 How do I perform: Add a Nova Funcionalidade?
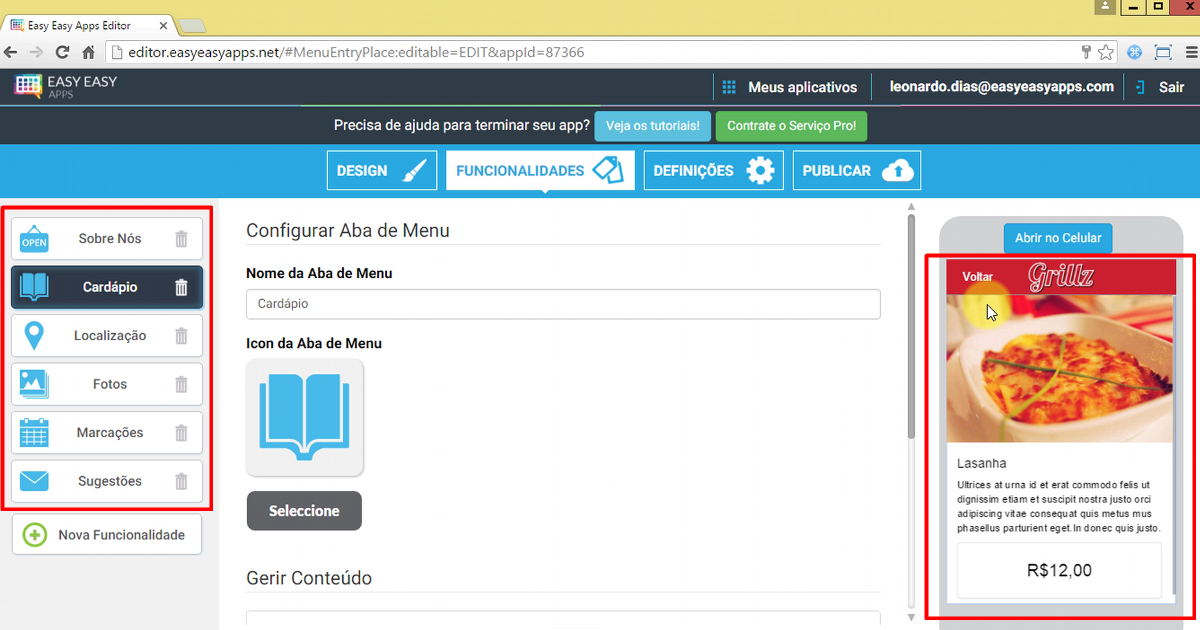pos(107,535)
